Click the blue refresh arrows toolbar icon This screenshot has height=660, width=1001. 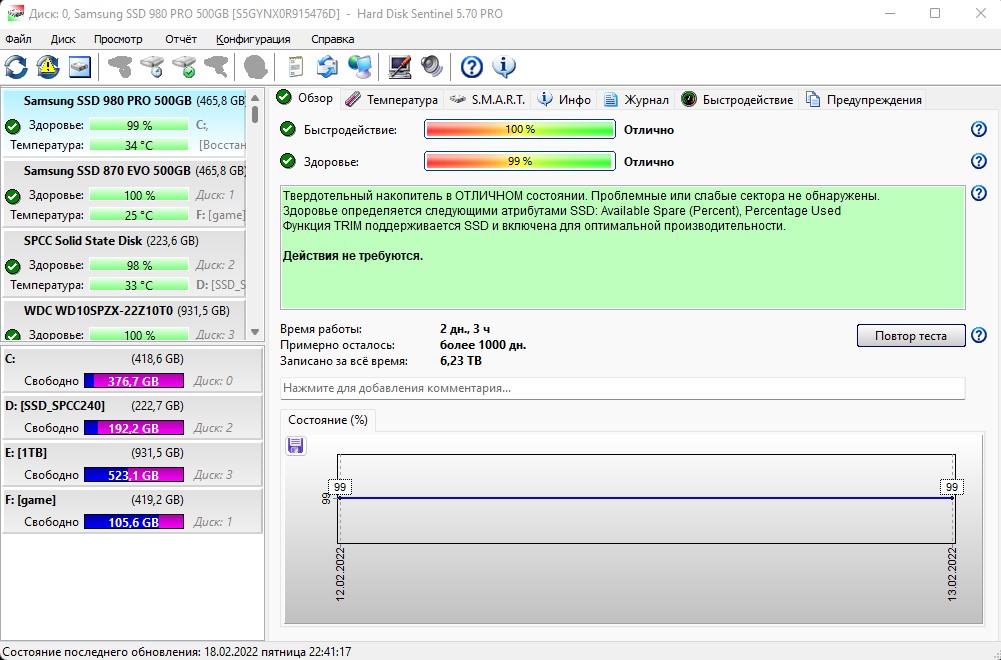pos(17,66)
